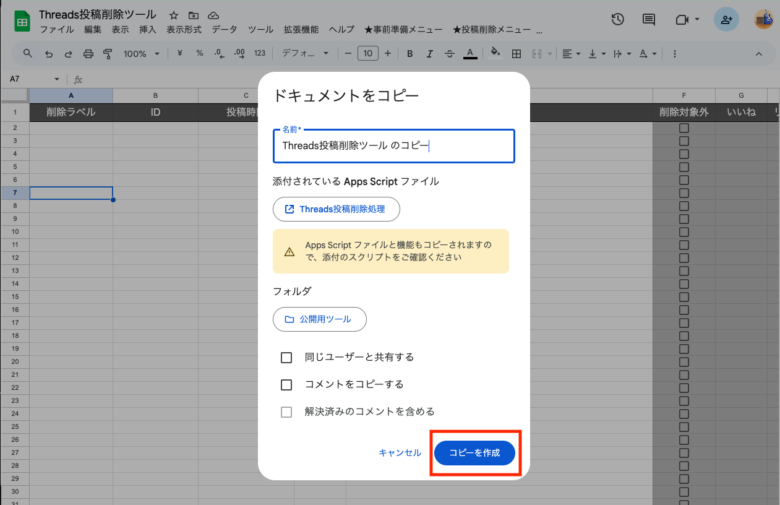Format as percent

point(199,53)
